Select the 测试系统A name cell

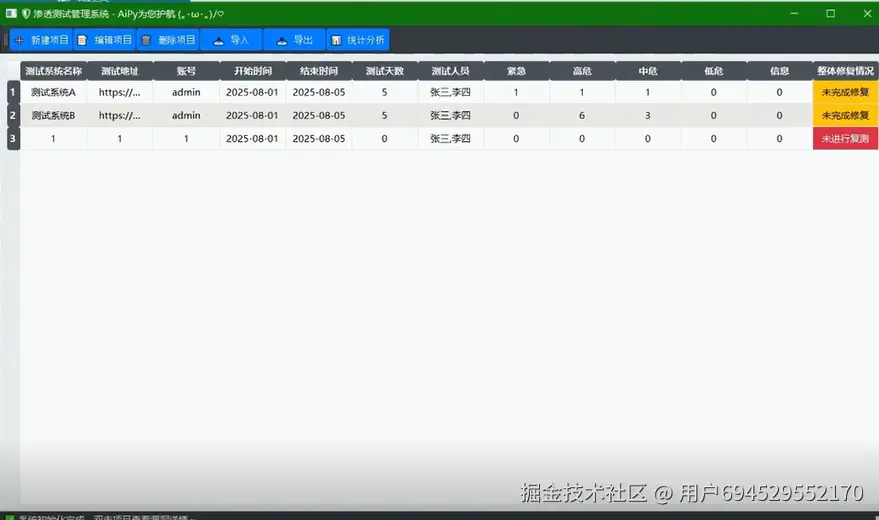pyautogui.click(x=53, y=92)
